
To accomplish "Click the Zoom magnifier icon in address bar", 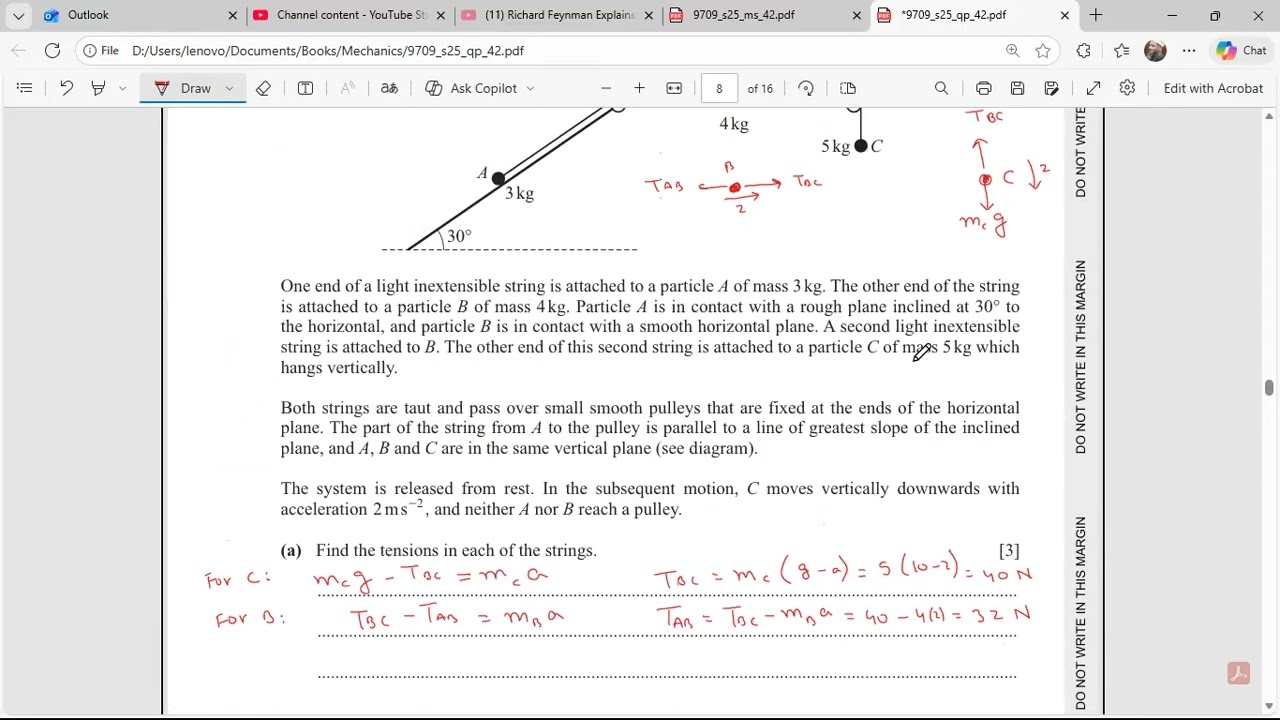I will [1012, 50].
